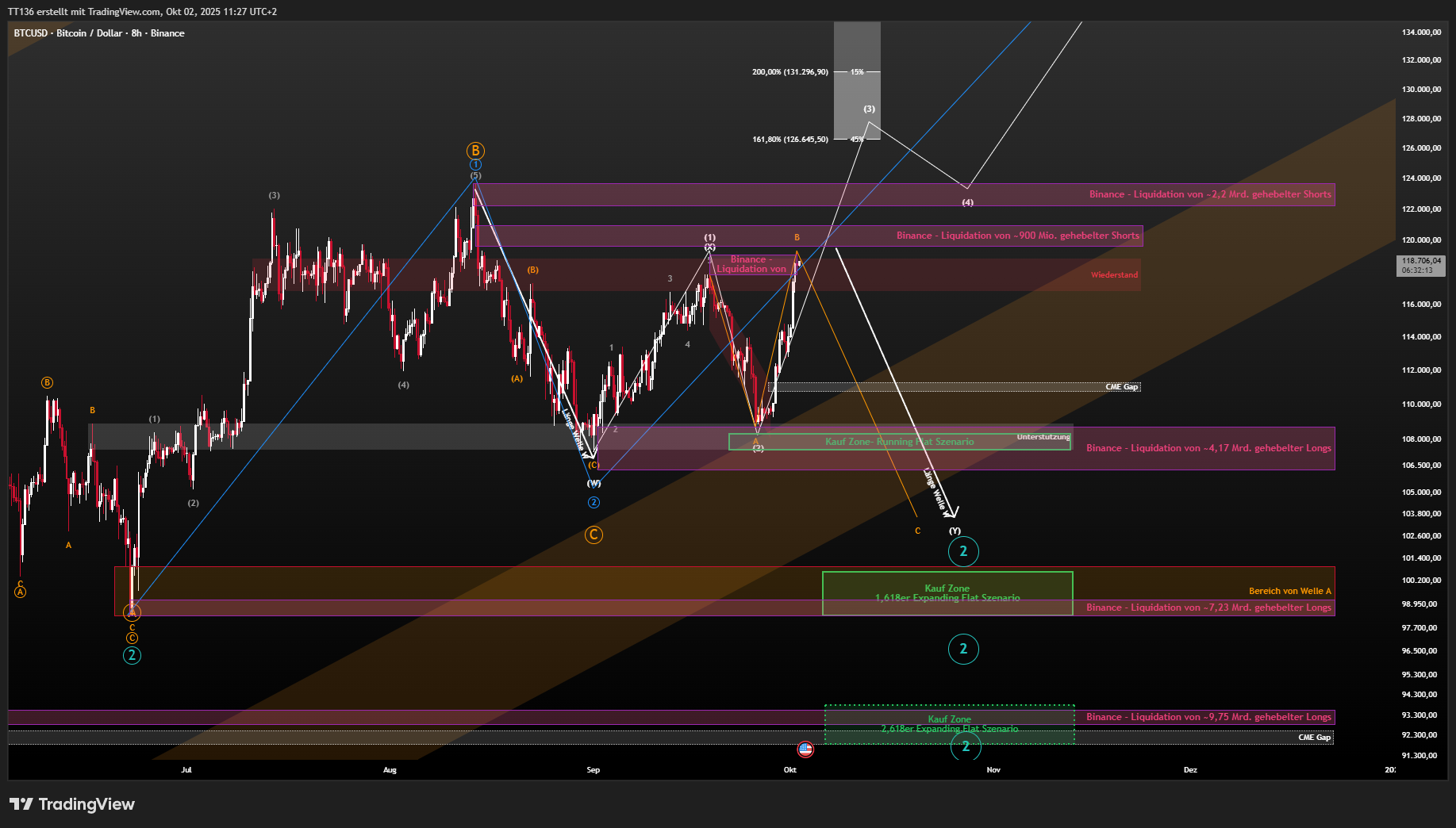Click the 134.000,00 price axis label

(1421, 33)
